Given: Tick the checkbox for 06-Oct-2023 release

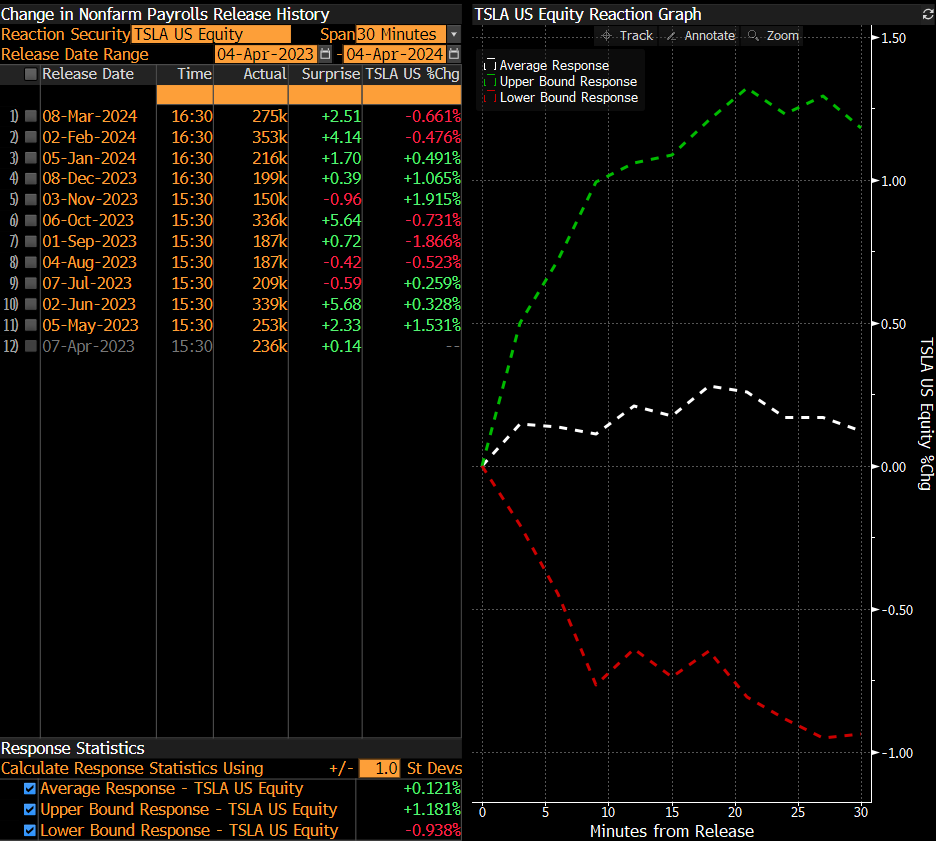Looking at the screenshot, I should tap(30, 220).
